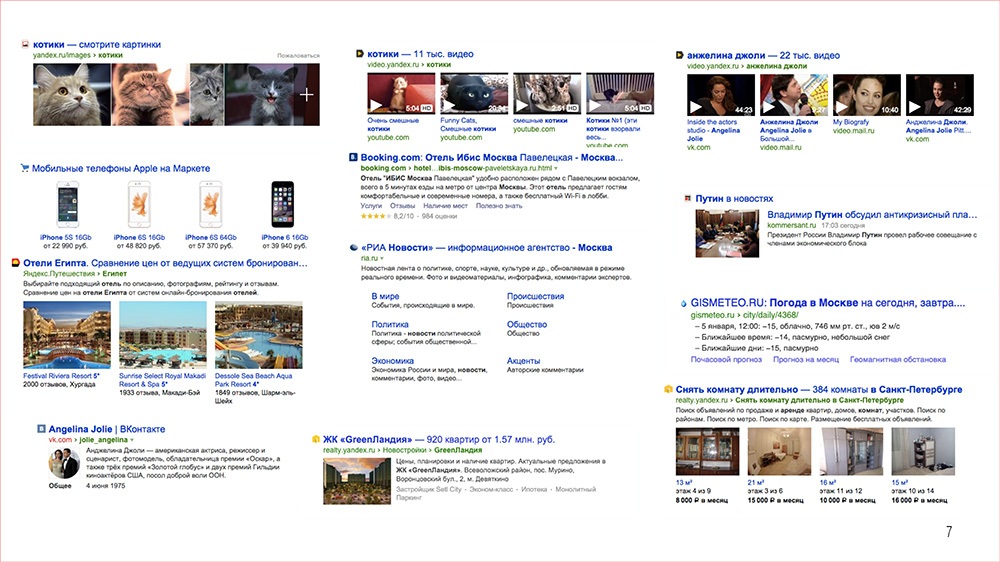Image resolution: width=1000 pixels, height=562 pixels.
Task: Click the video favicon beside котики 11 тыс. видео
Action: [x=360, y=54]
